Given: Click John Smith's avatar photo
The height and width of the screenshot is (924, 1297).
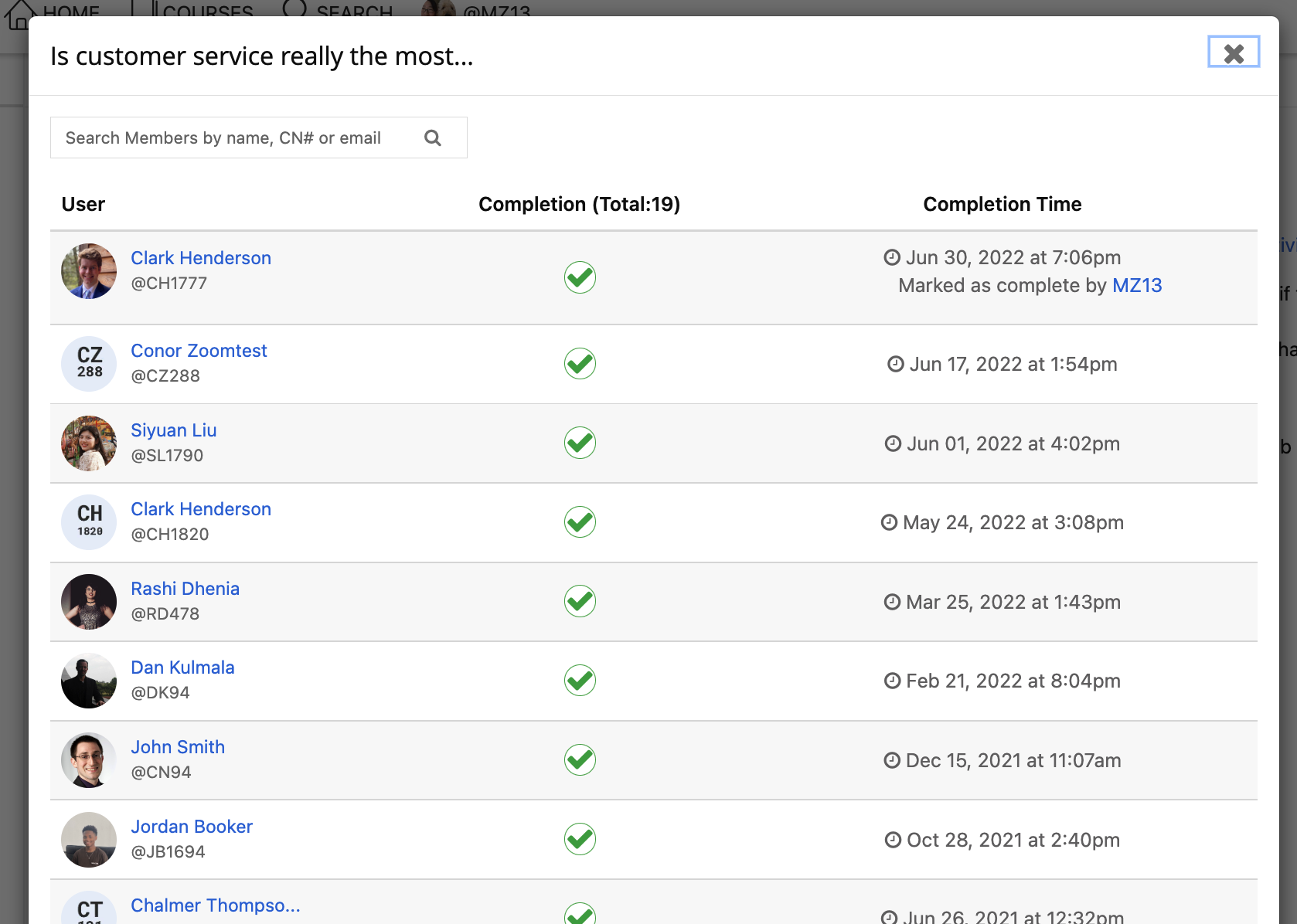Looking at the screenshot, I should 89,760.
